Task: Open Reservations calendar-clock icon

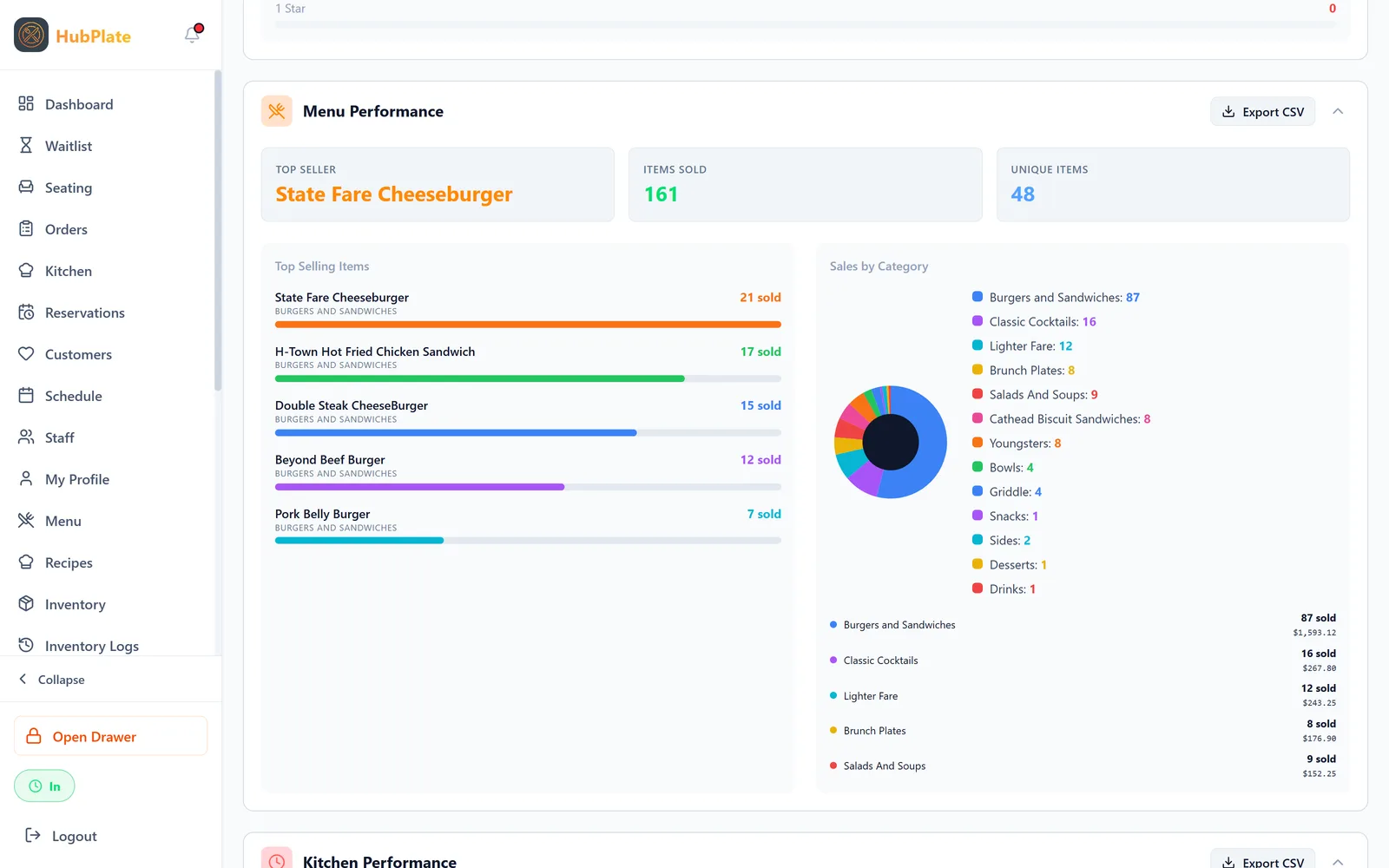Action: tap(26, 312)
